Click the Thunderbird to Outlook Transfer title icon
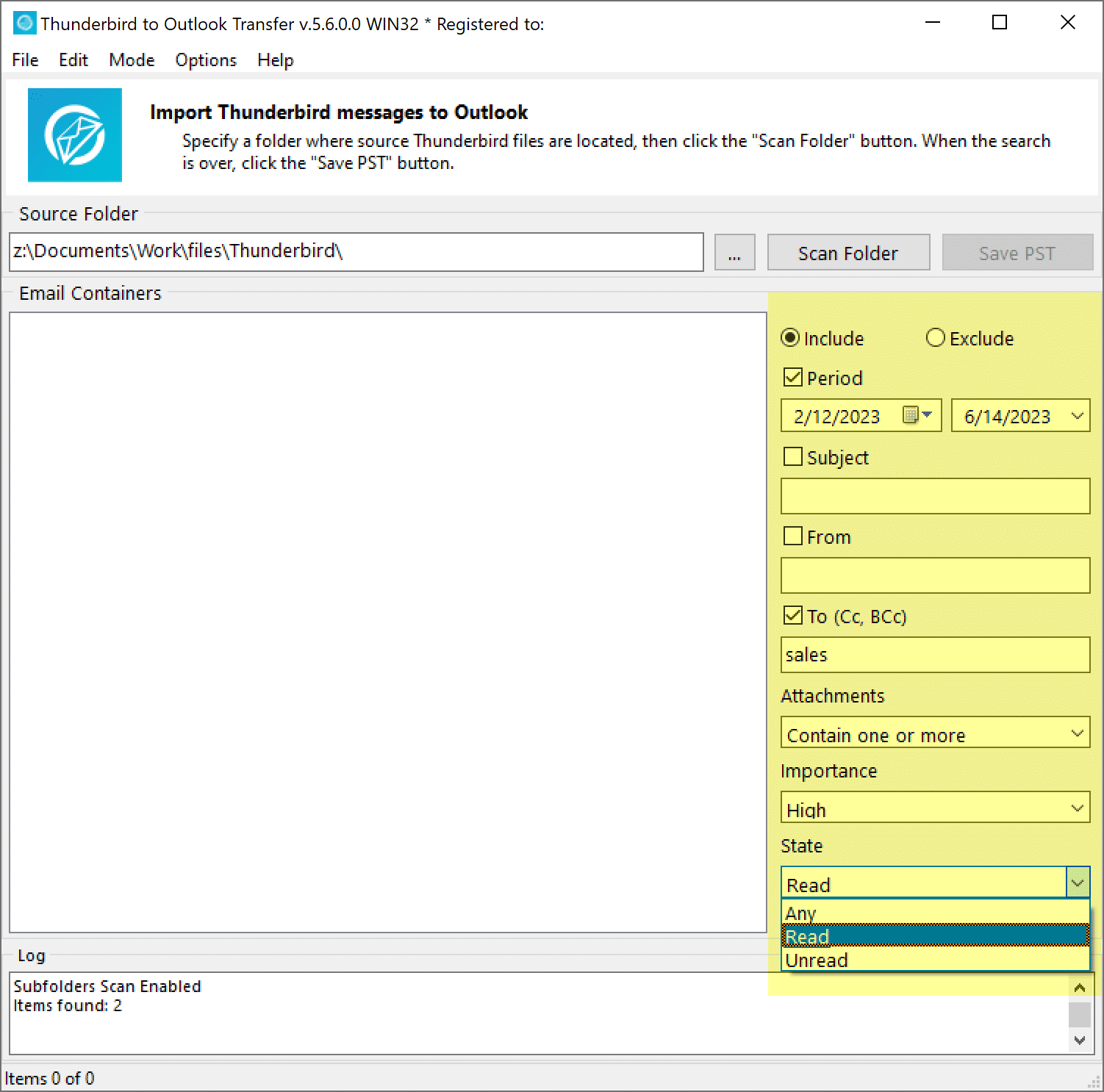This screenshot has height=1092, width=1104. pos(24,24)
